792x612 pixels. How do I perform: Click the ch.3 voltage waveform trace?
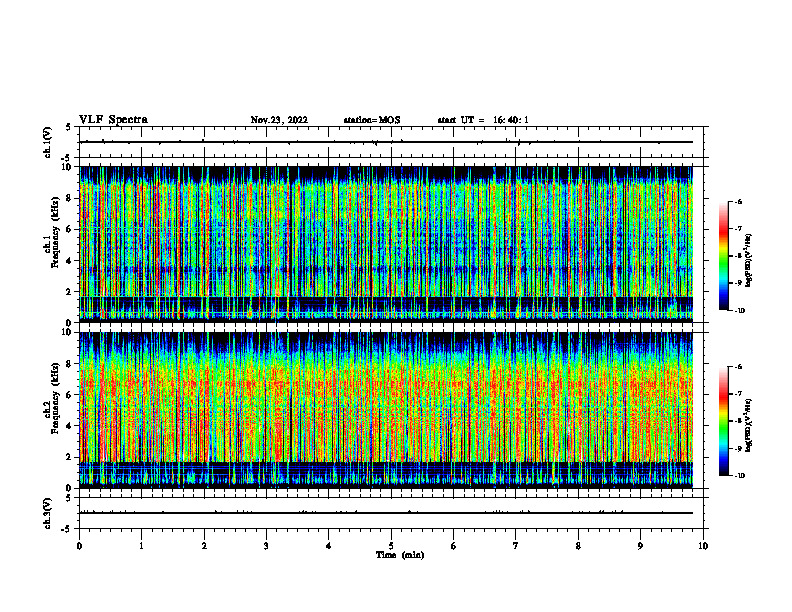tap(386, 513)
